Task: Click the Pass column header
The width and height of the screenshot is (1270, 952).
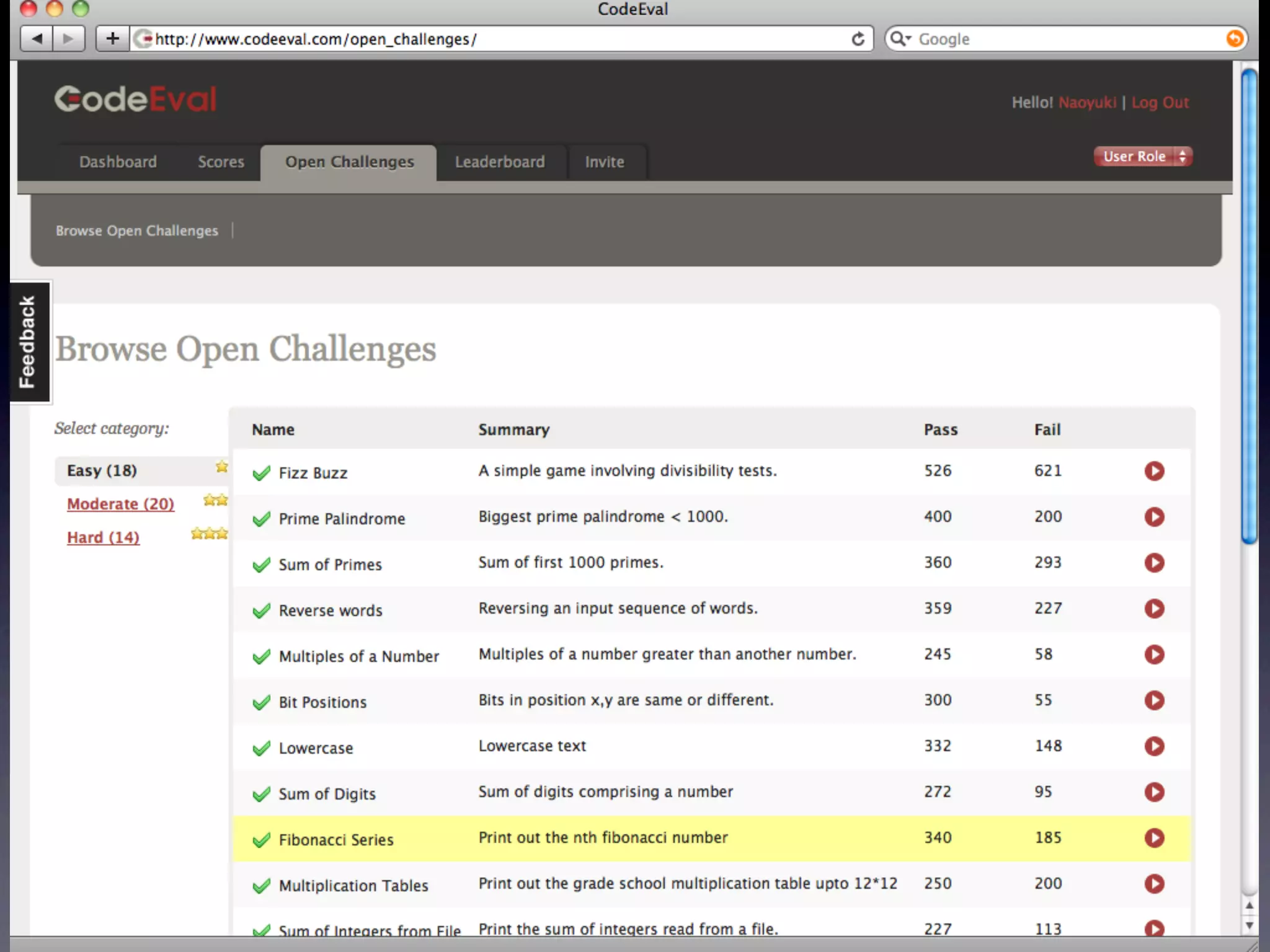Action: pos(941,430)
